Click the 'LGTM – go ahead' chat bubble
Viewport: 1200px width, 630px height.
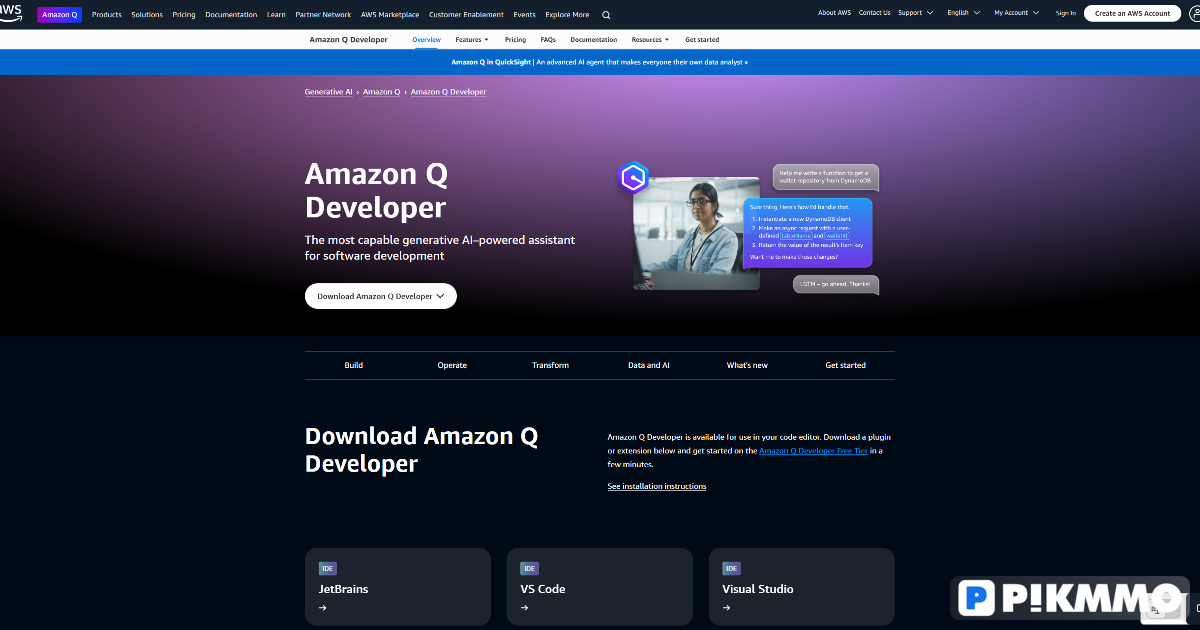[x=836, y=285]
